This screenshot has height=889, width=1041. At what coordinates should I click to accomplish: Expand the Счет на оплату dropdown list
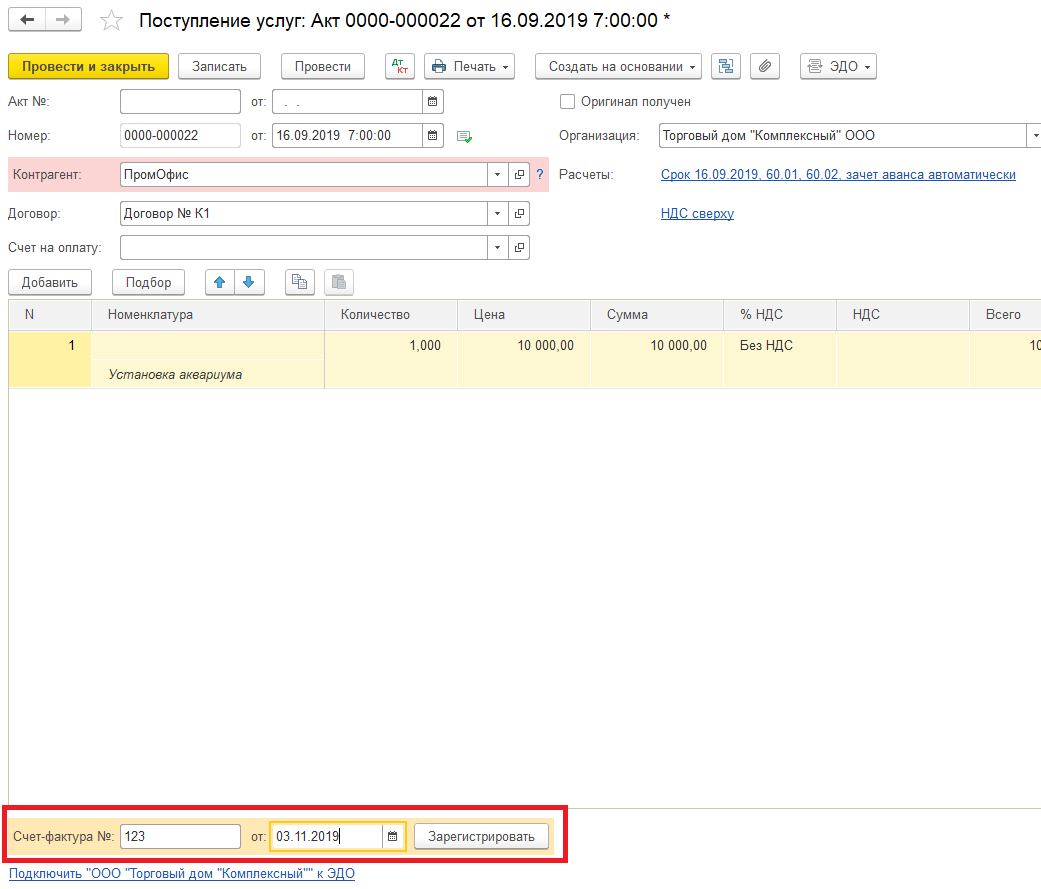[x=497, y=248]
